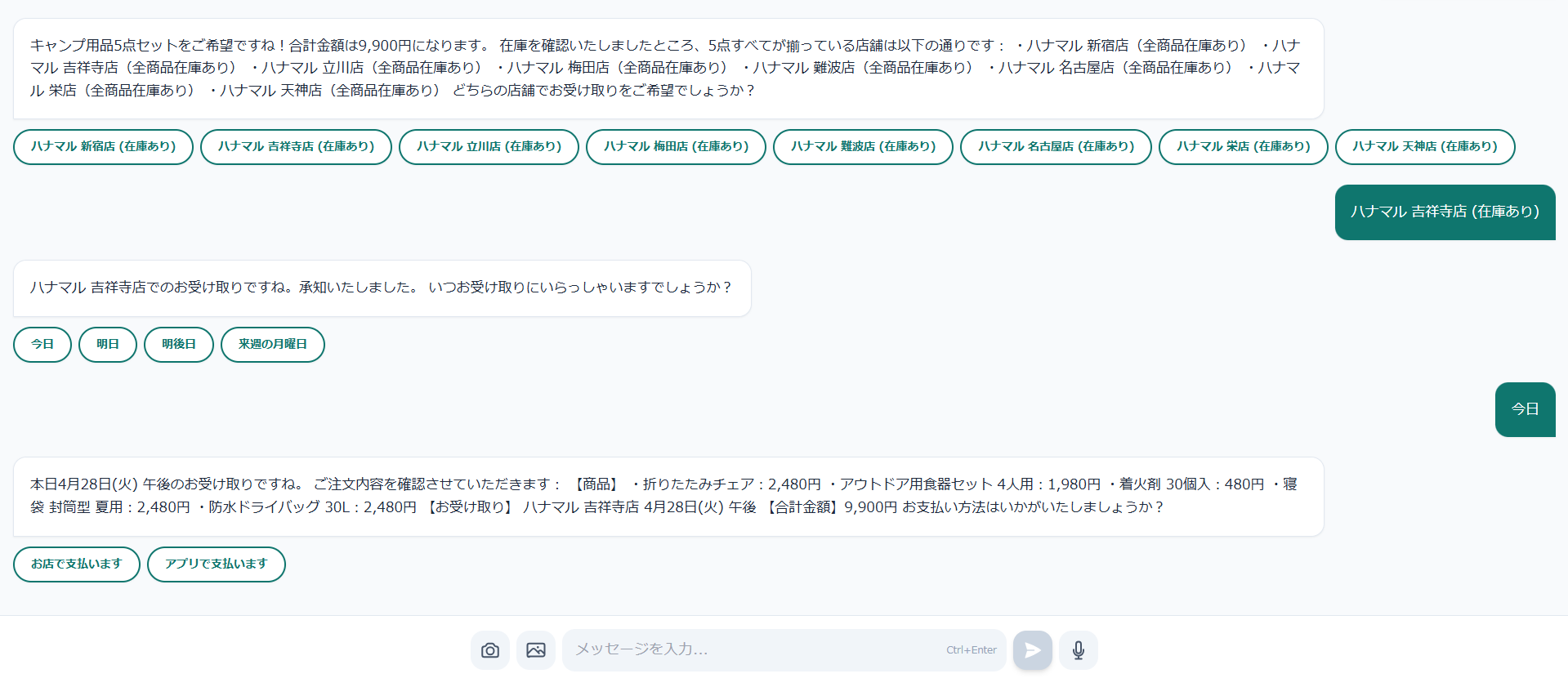Click the camera icon button
1568x696 pixels.
click(490, 650)
